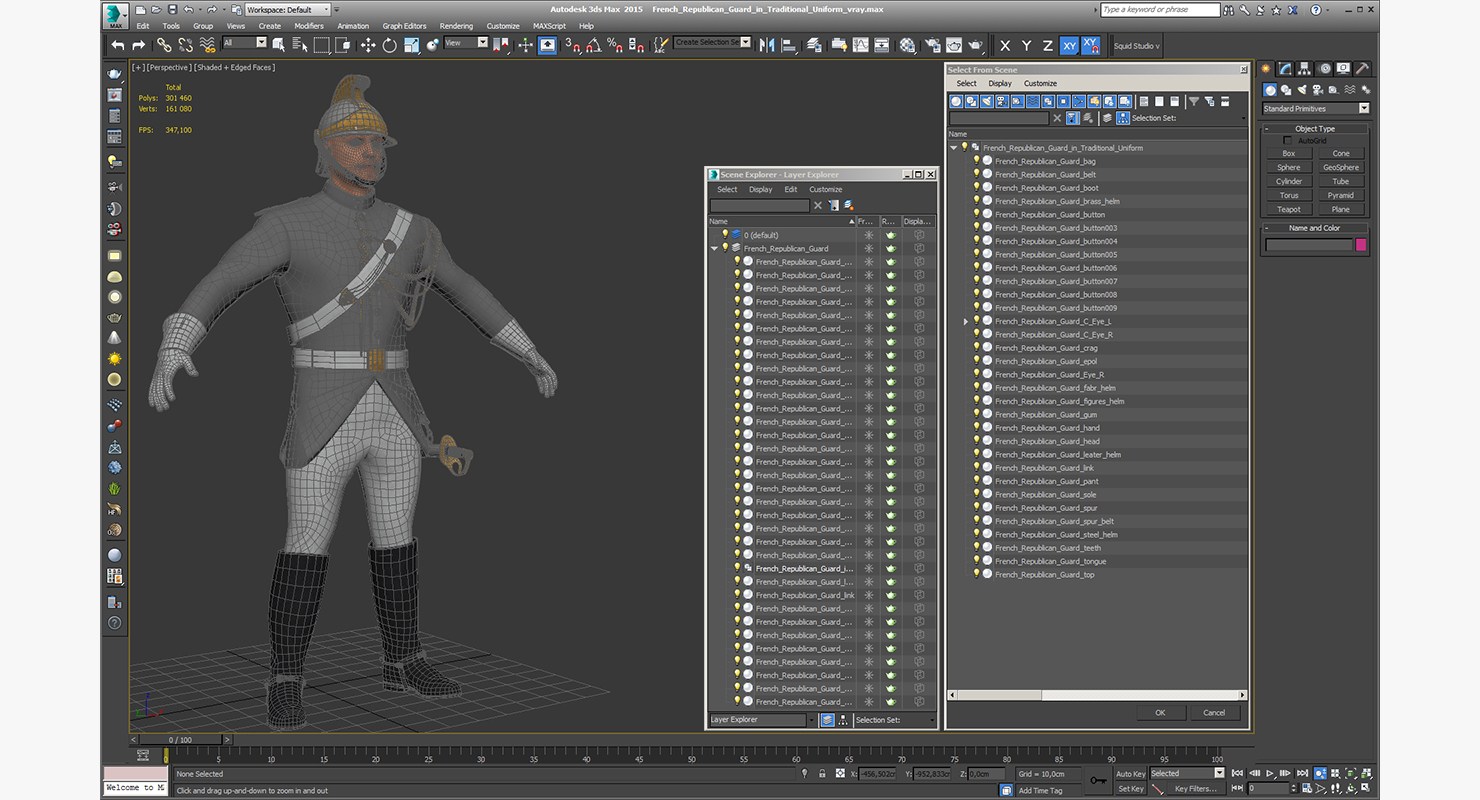The width and height of the screenshot is (1480, 800).
Task: Collapse the French_Republican_Guard layer
Action: [x=714, y=248]
